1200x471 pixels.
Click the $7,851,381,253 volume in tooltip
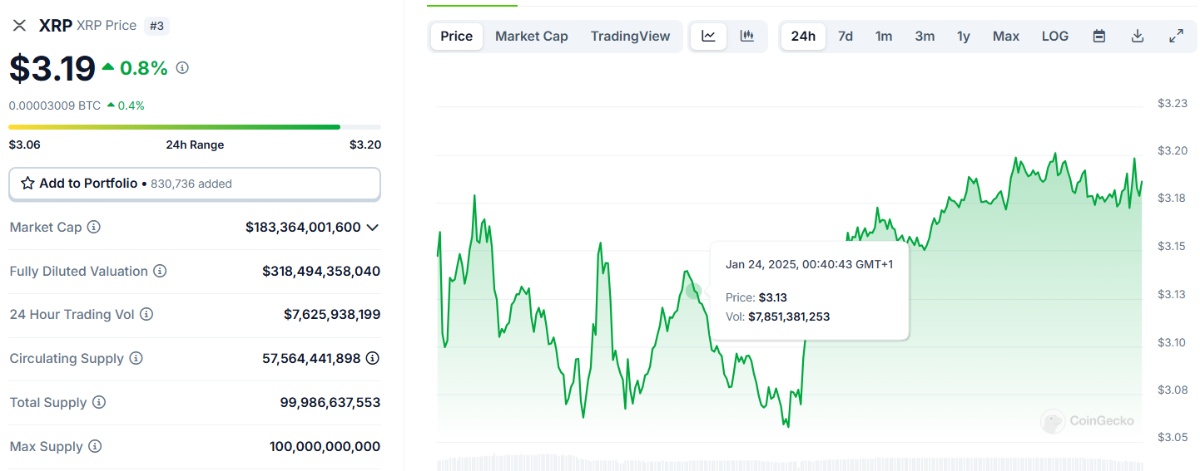point(789,316)
